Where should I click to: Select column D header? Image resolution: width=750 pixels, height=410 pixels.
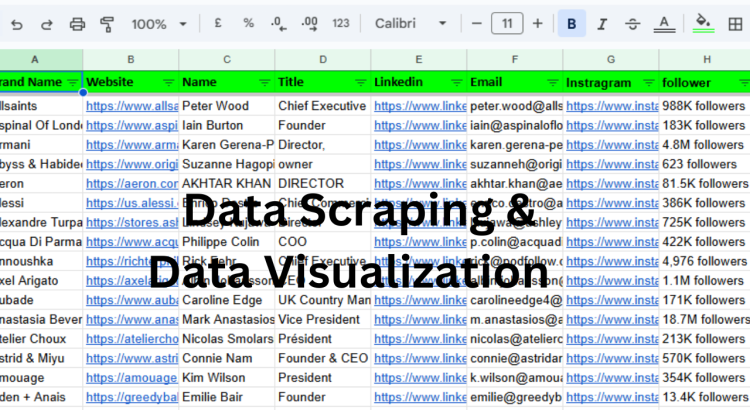[323, 59]
